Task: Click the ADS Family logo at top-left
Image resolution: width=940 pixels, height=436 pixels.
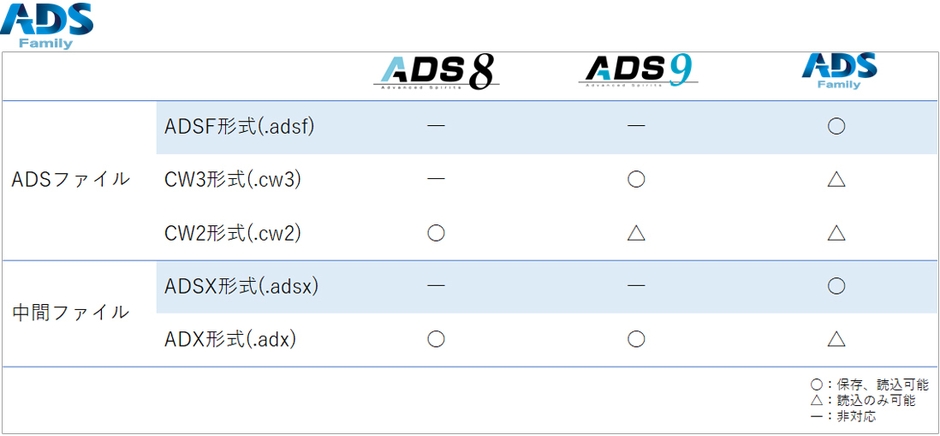Action: click(46, 25)
